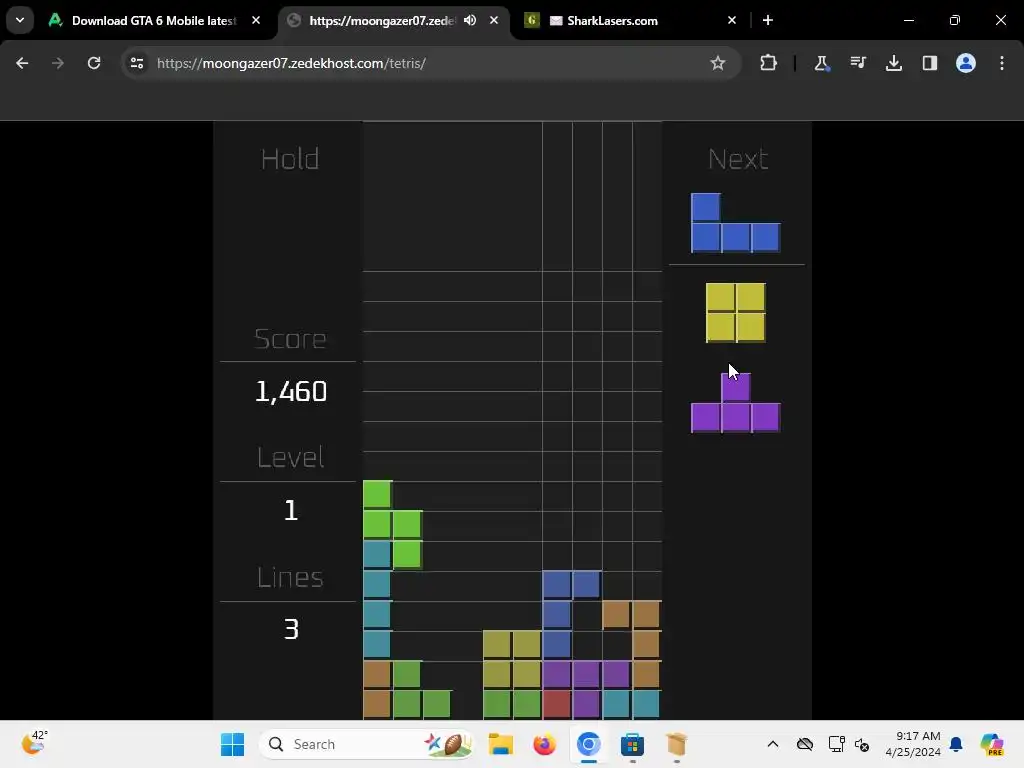
Task: Click the Next panel heading
Action: tap(738, 159)
